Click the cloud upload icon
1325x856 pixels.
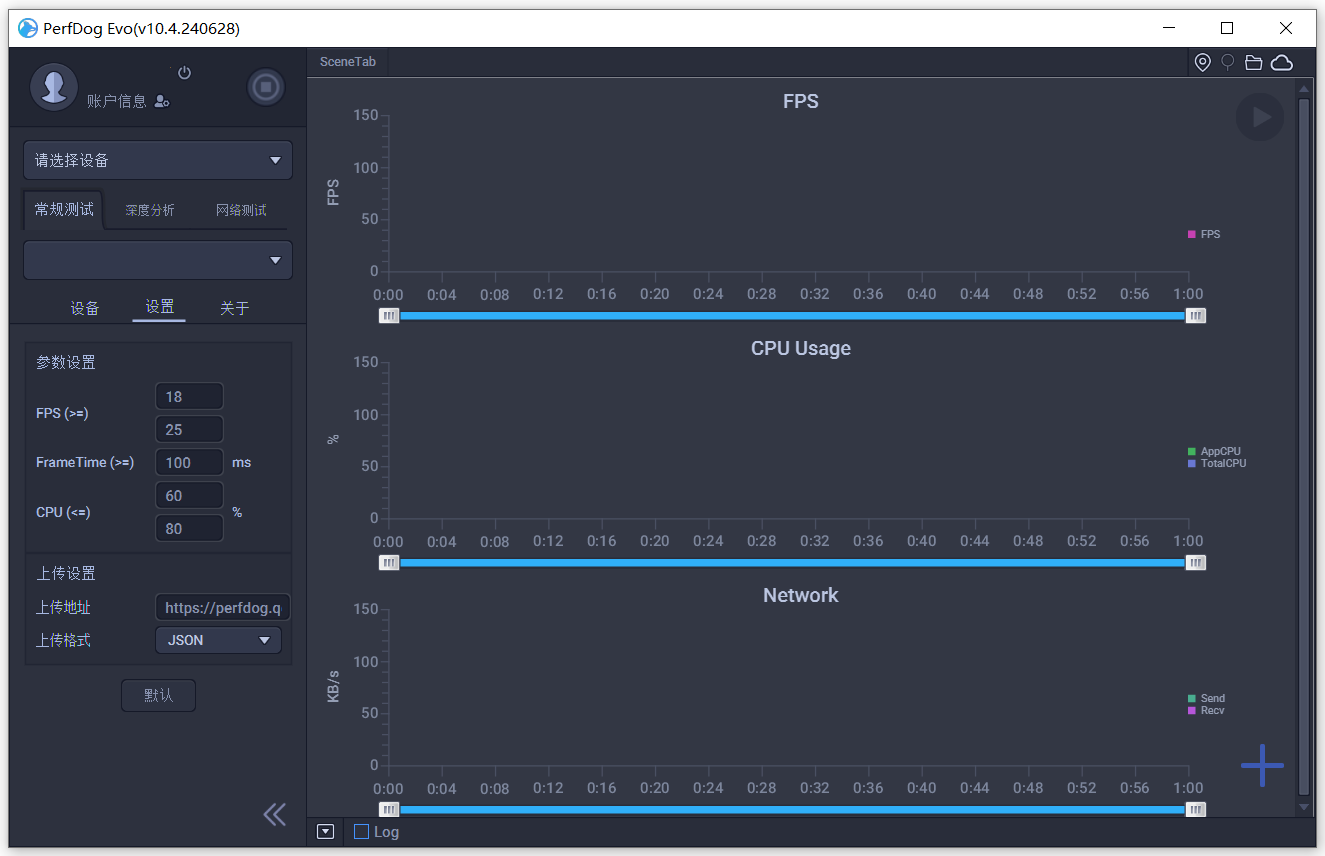1282,63
